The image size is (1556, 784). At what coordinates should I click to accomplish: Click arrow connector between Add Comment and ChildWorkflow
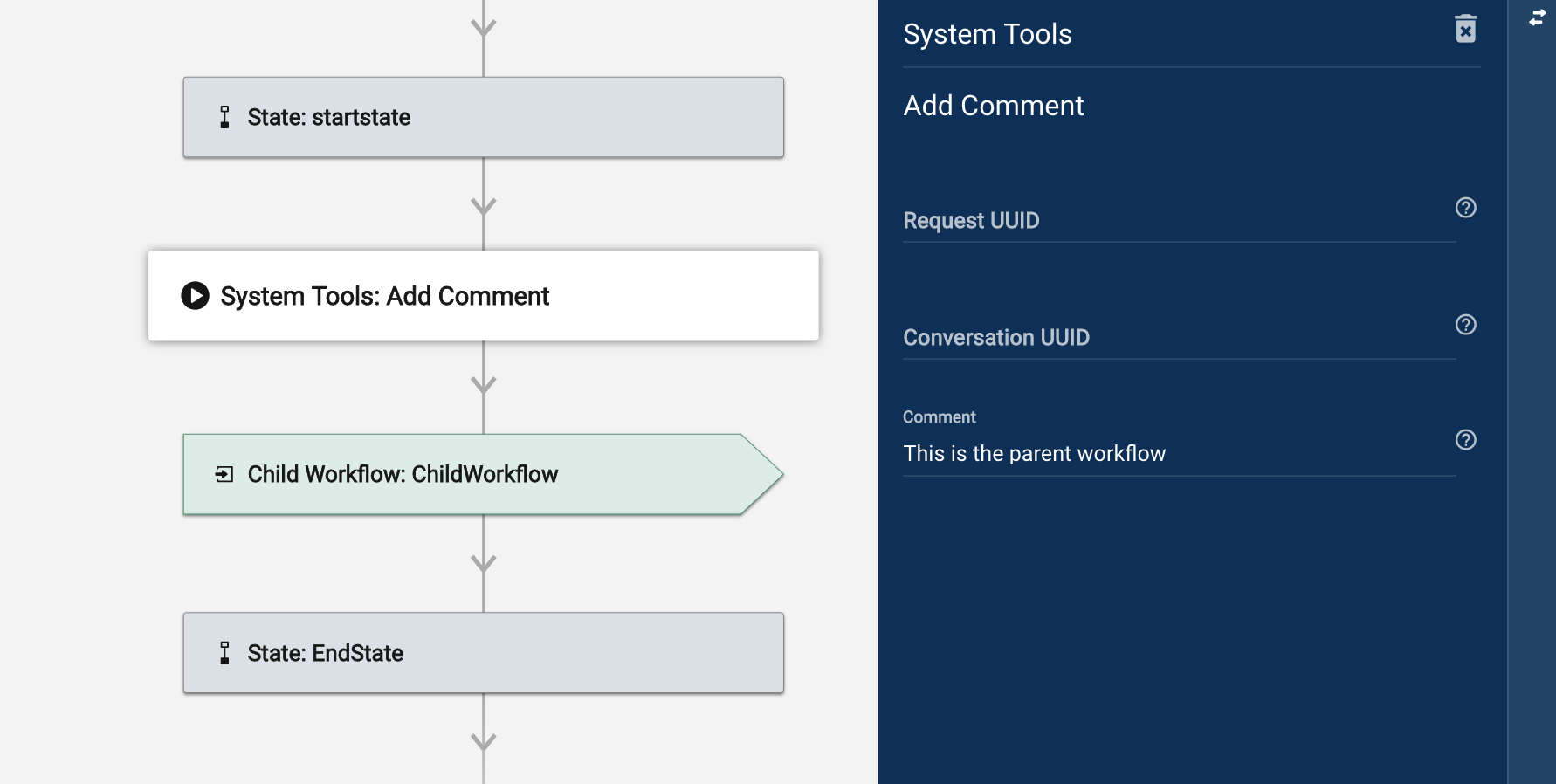[x=483, y=385]
